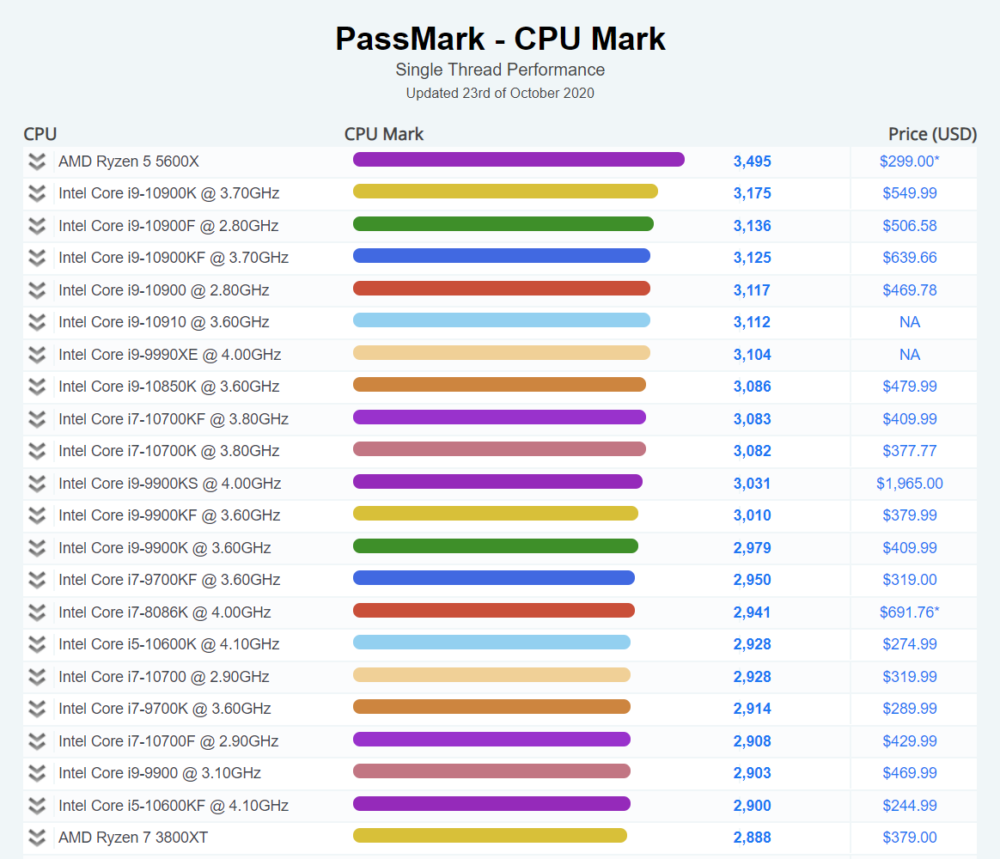Expand the AMD Ryzen 5 5600X row chevron
Image resolution: width=1000 pixels, height=859 pixels.
click(37, 161)
